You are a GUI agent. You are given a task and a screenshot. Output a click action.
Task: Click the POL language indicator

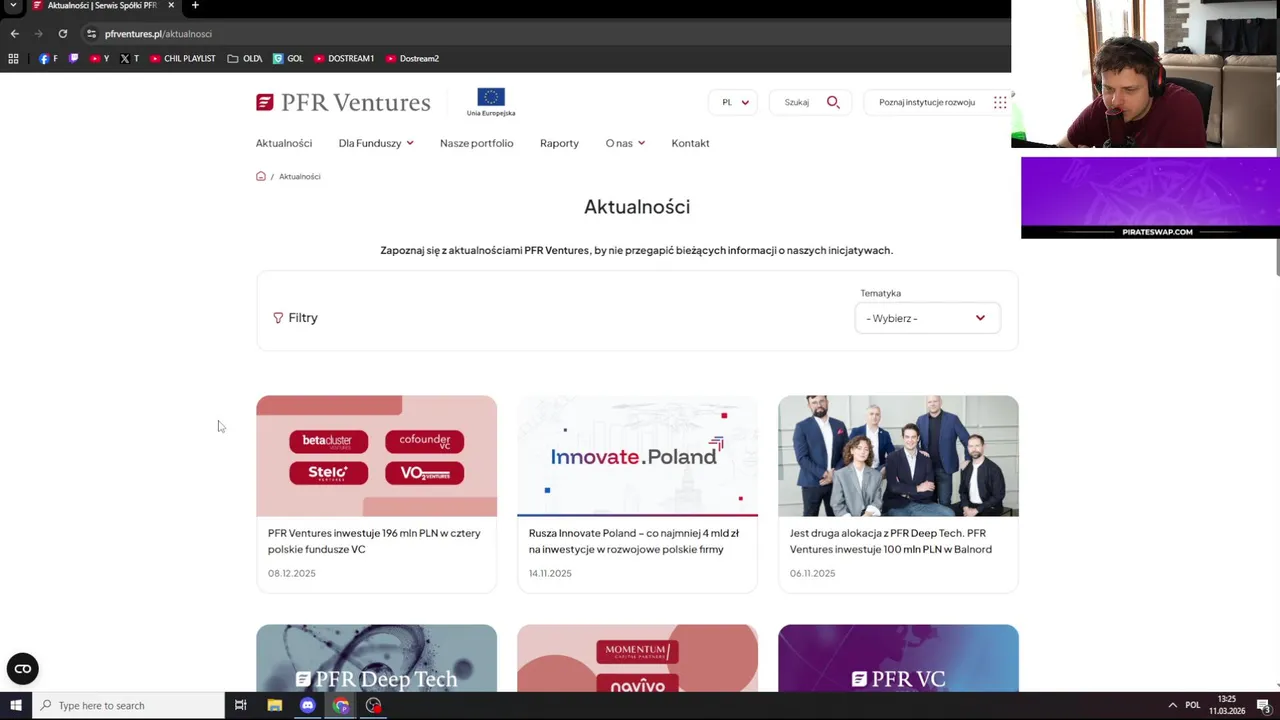(1192, 705)
